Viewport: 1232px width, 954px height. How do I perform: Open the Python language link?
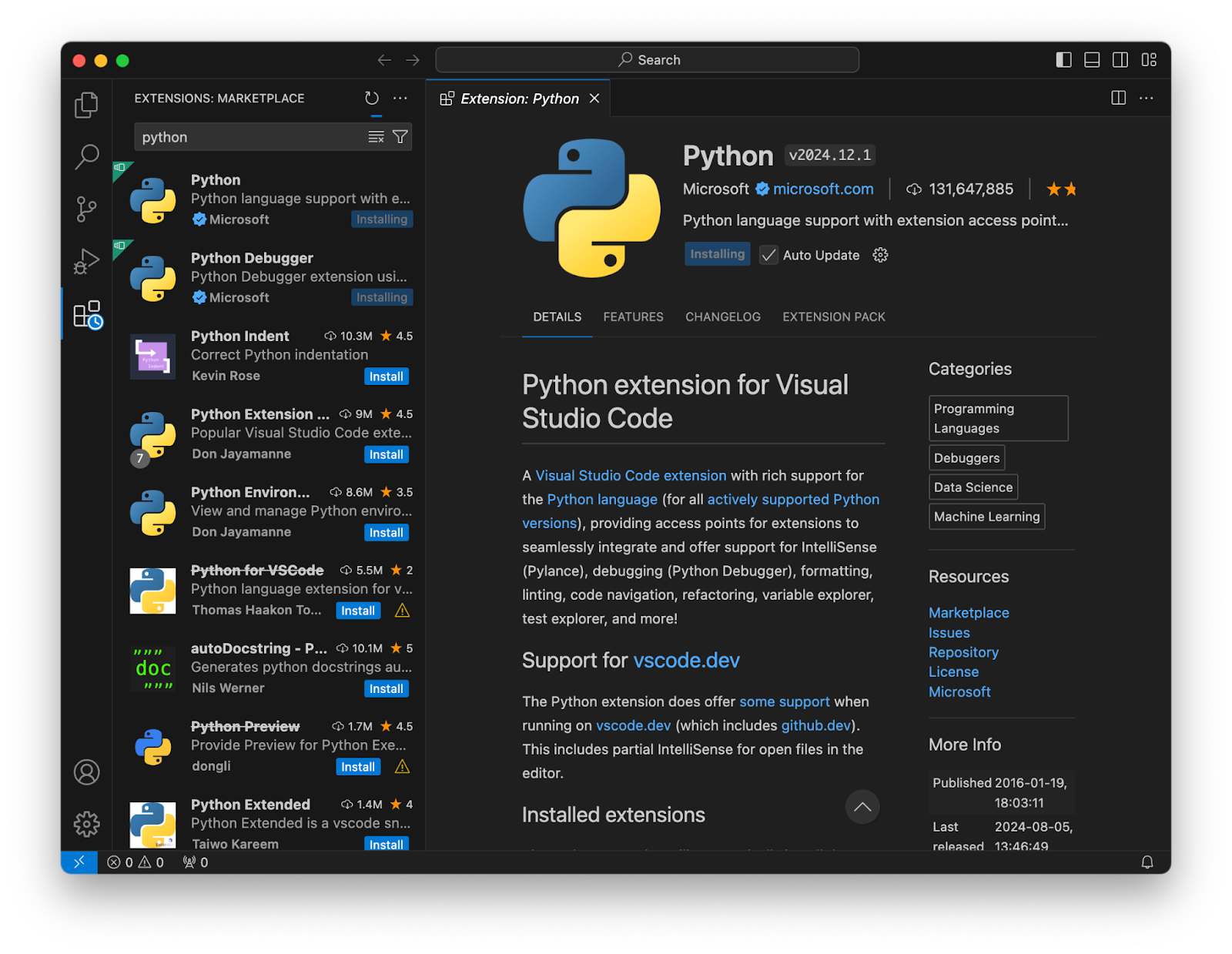[602, 500]
